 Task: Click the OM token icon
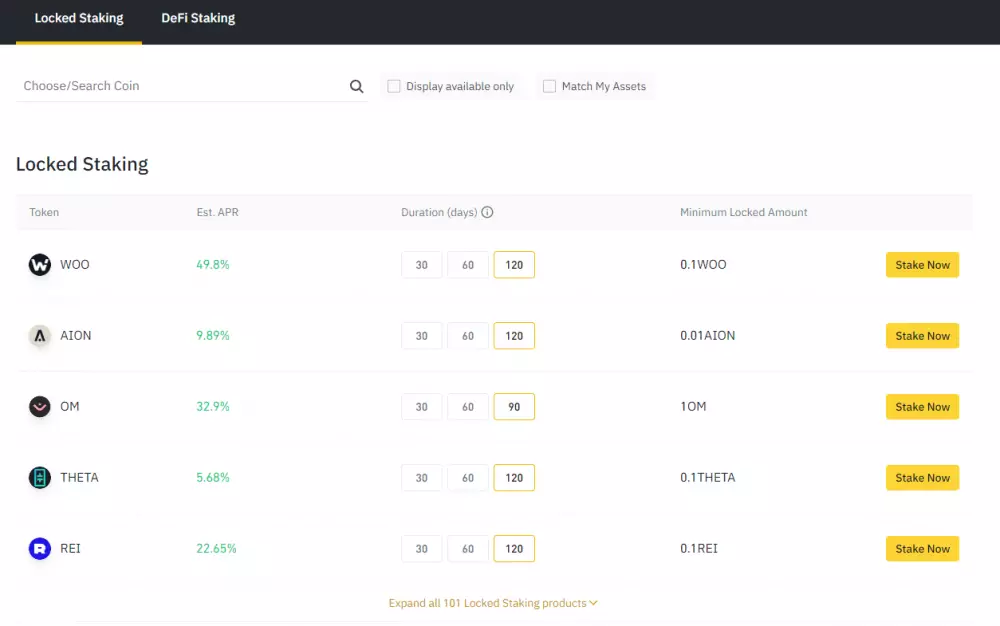click(x=39, y=406)
